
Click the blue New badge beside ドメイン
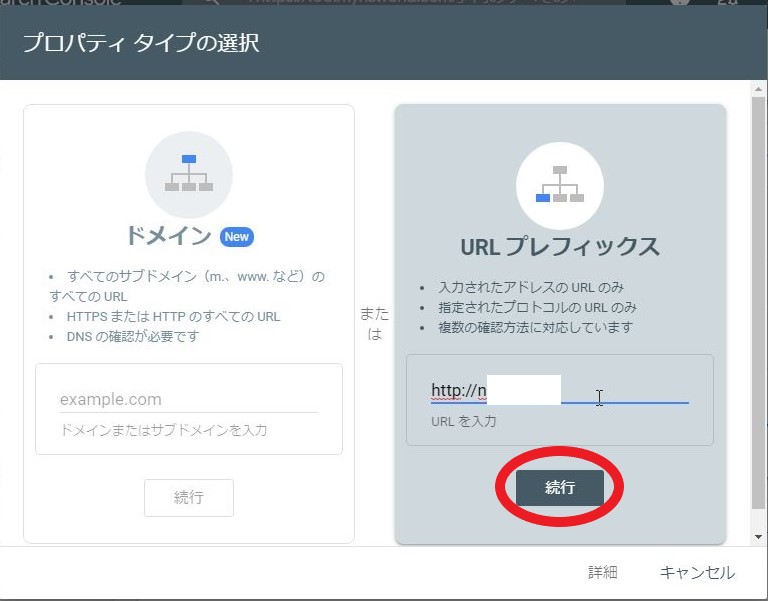237,237
